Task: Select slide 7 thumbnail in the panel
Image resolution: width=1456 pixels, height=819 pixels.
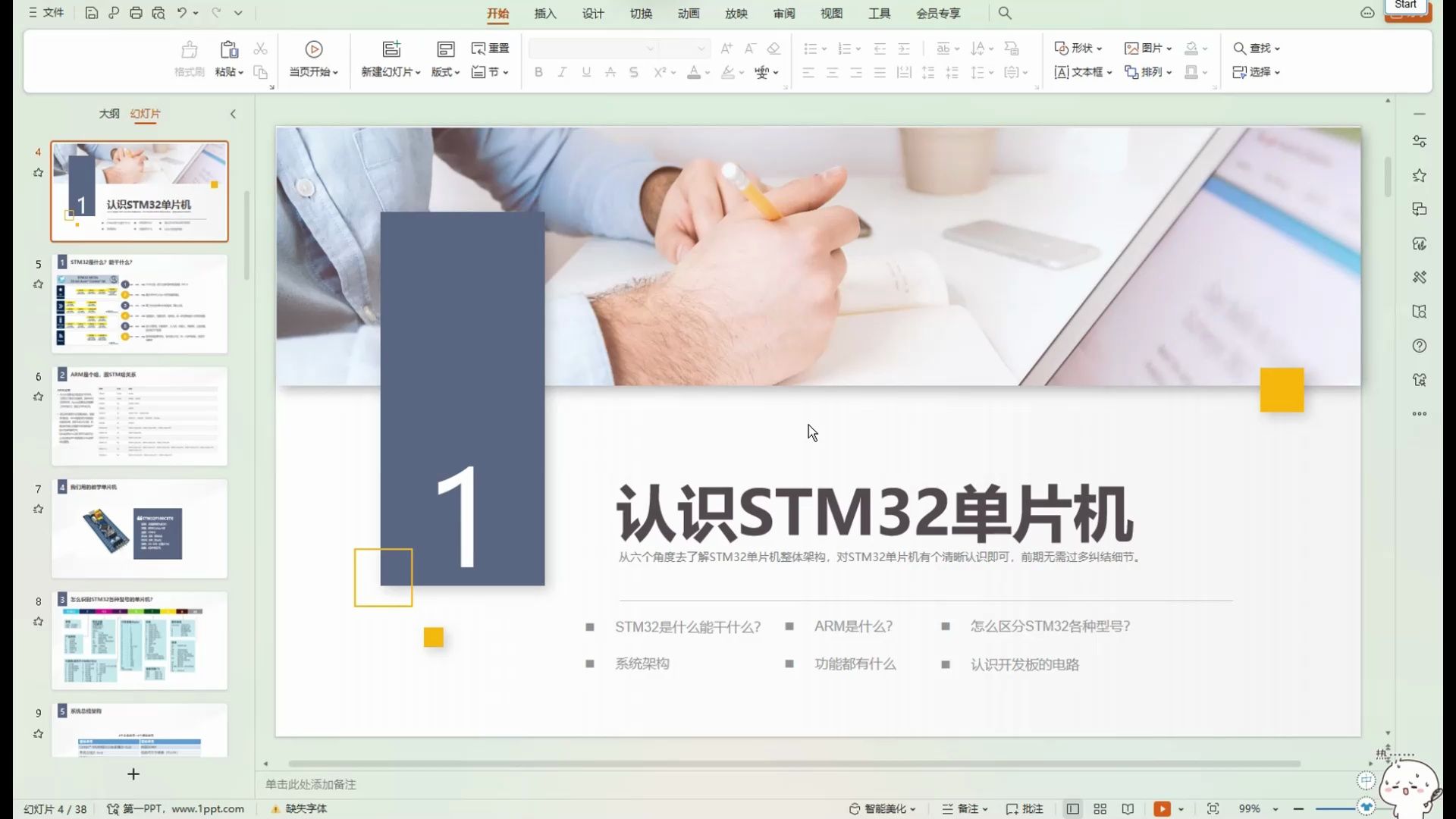Action: tap(139, 529)
